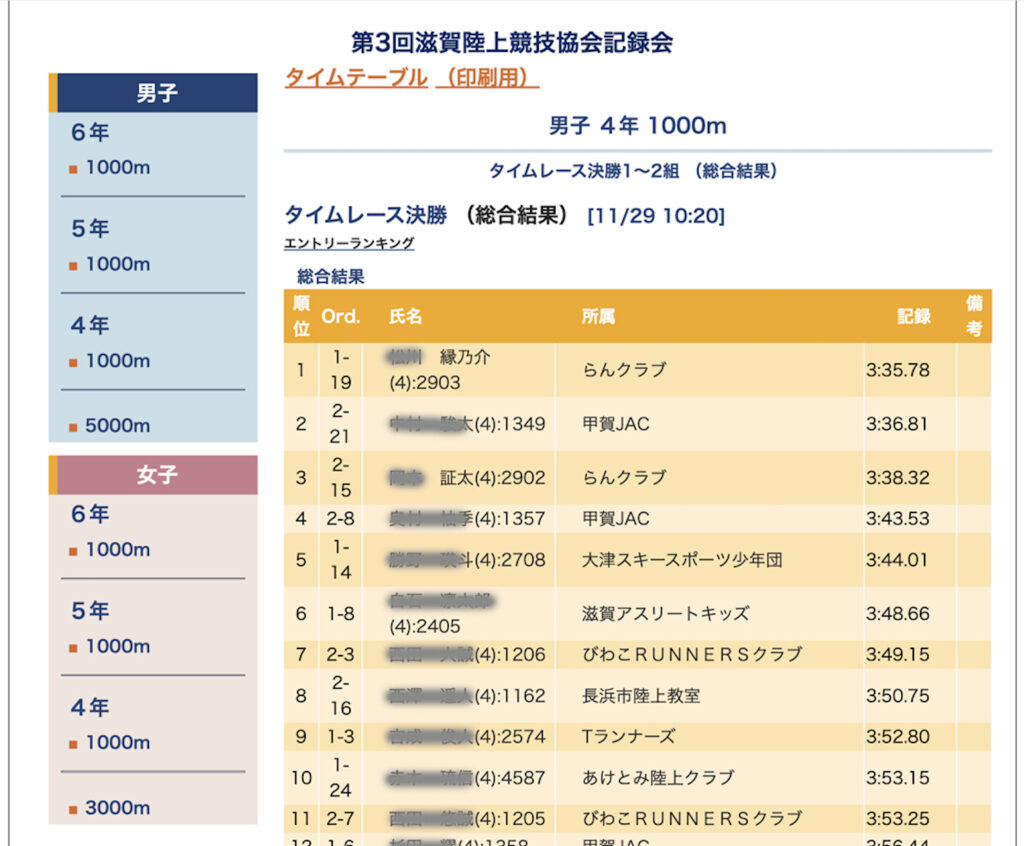1024x846 pixels.
Task: Open the タイムテーブル link
Action: click(356, 78)
